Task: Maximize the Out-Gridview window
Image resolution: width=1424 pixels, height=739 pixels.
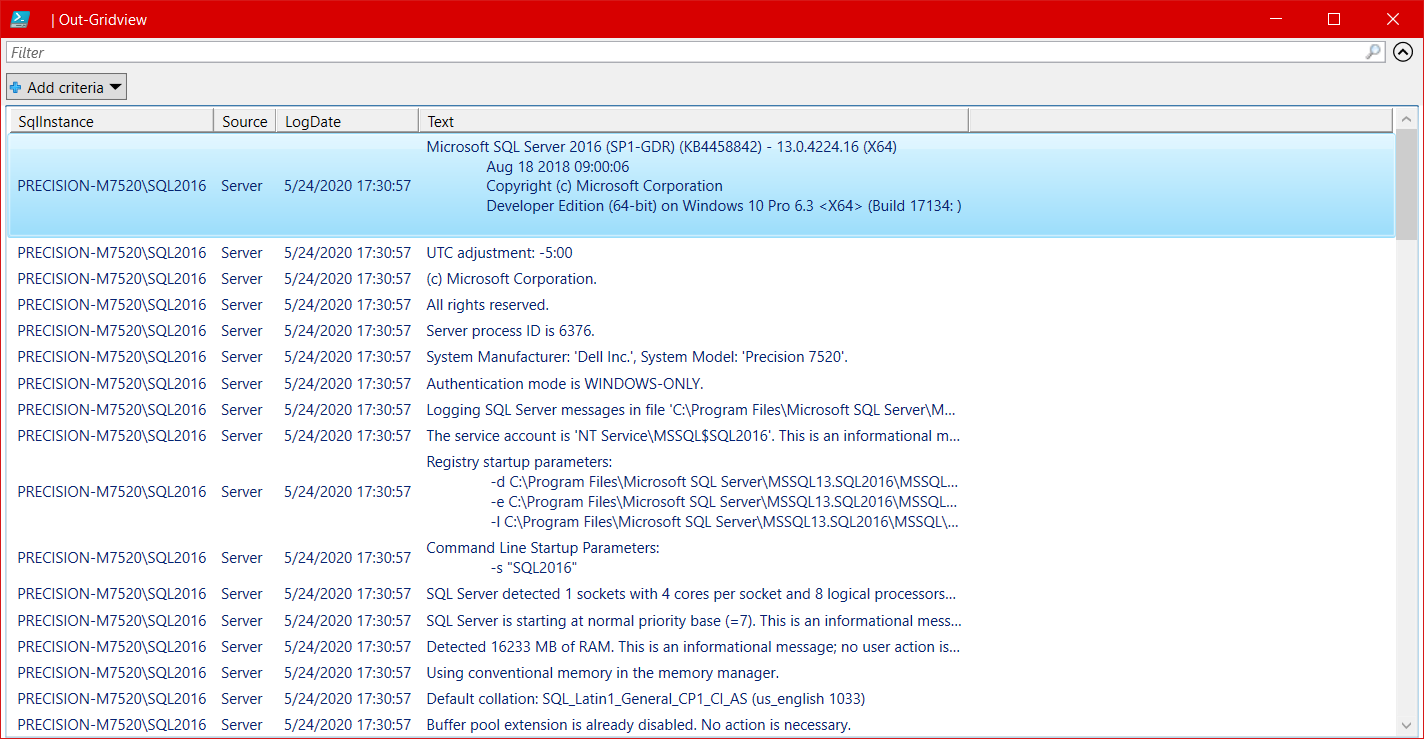Action: [1333, 19]
